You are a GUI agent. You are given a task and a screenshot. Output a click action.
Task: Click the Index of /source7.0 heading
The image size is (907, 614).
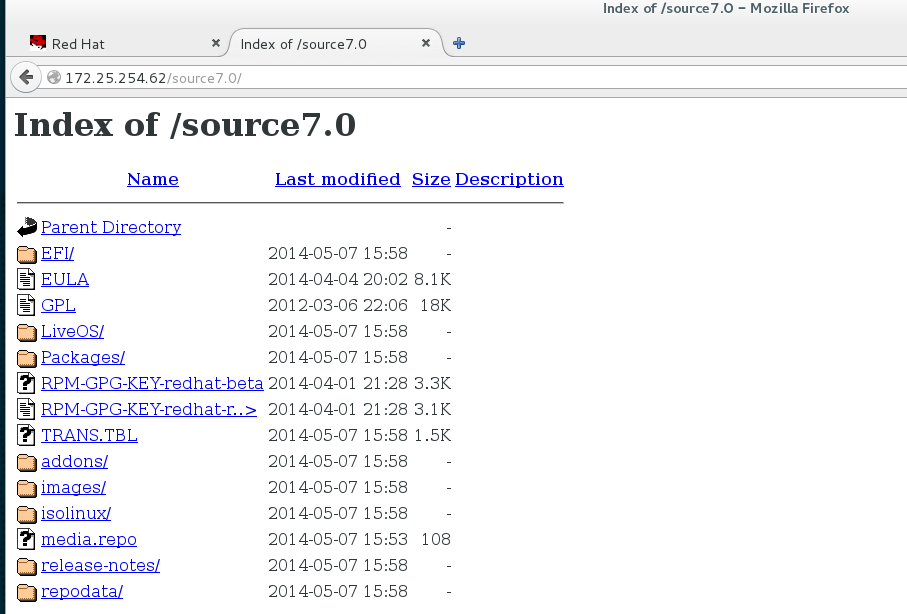[x=185, y=125]
